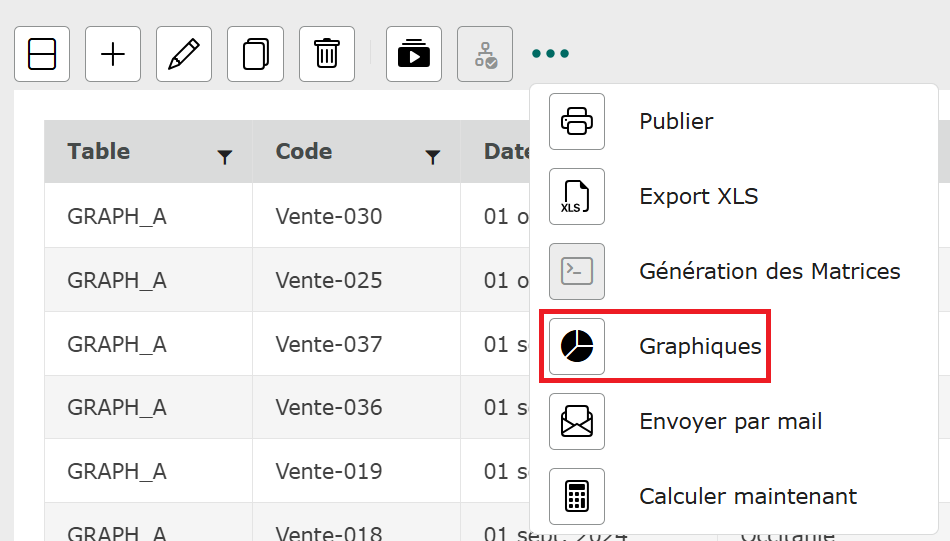Viewport: 950px width, 541px height.
Task: Add a new record with plus icon
Action: click(x=113, y=54)
